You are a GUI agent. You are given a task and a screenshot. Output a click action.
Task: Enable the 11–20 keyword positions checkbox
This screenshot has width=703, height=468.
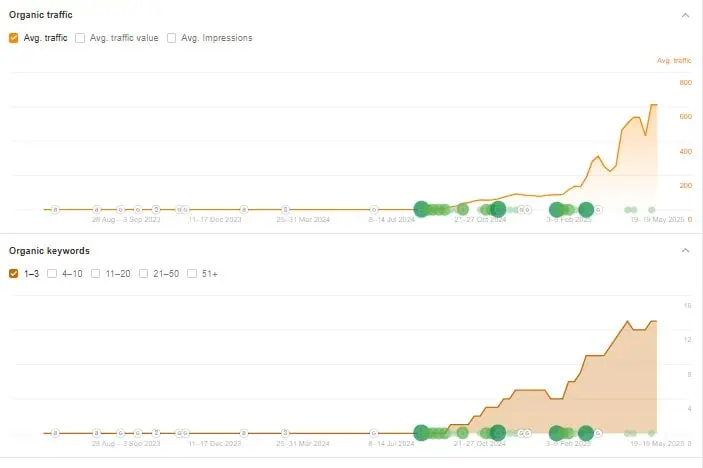pos(95,273)
